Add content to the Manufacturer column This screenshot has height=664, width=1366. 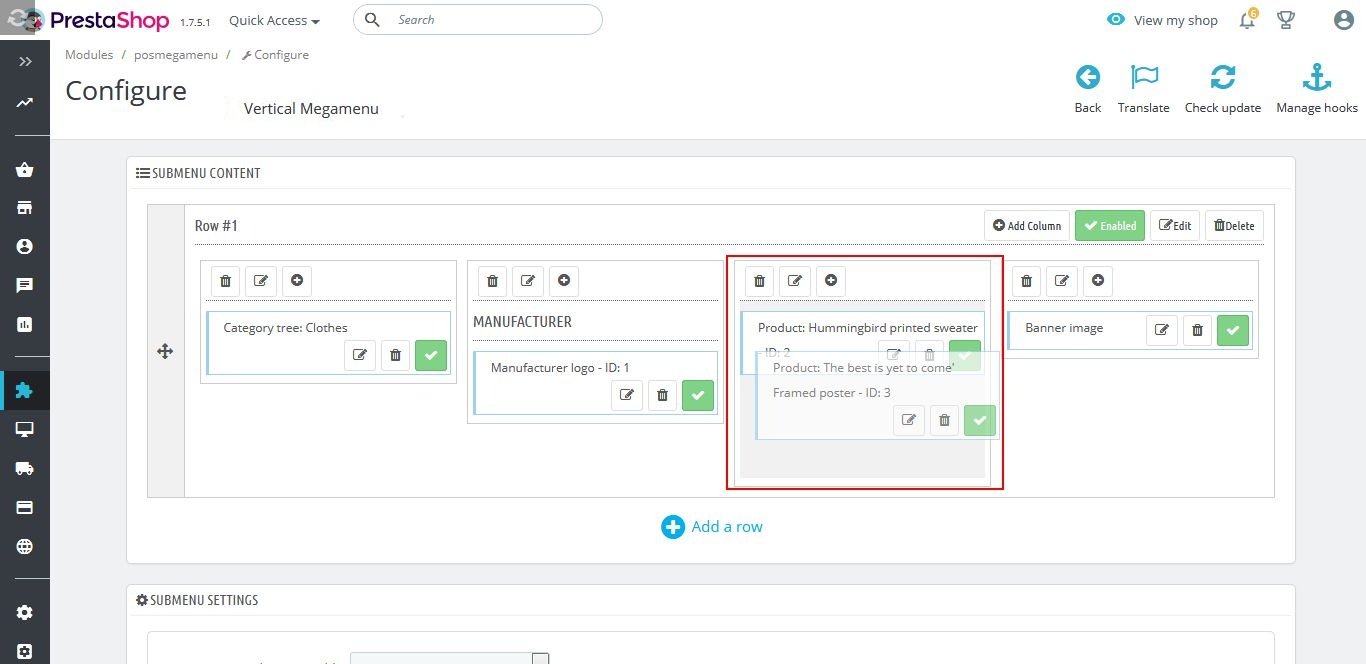[564, 281]
